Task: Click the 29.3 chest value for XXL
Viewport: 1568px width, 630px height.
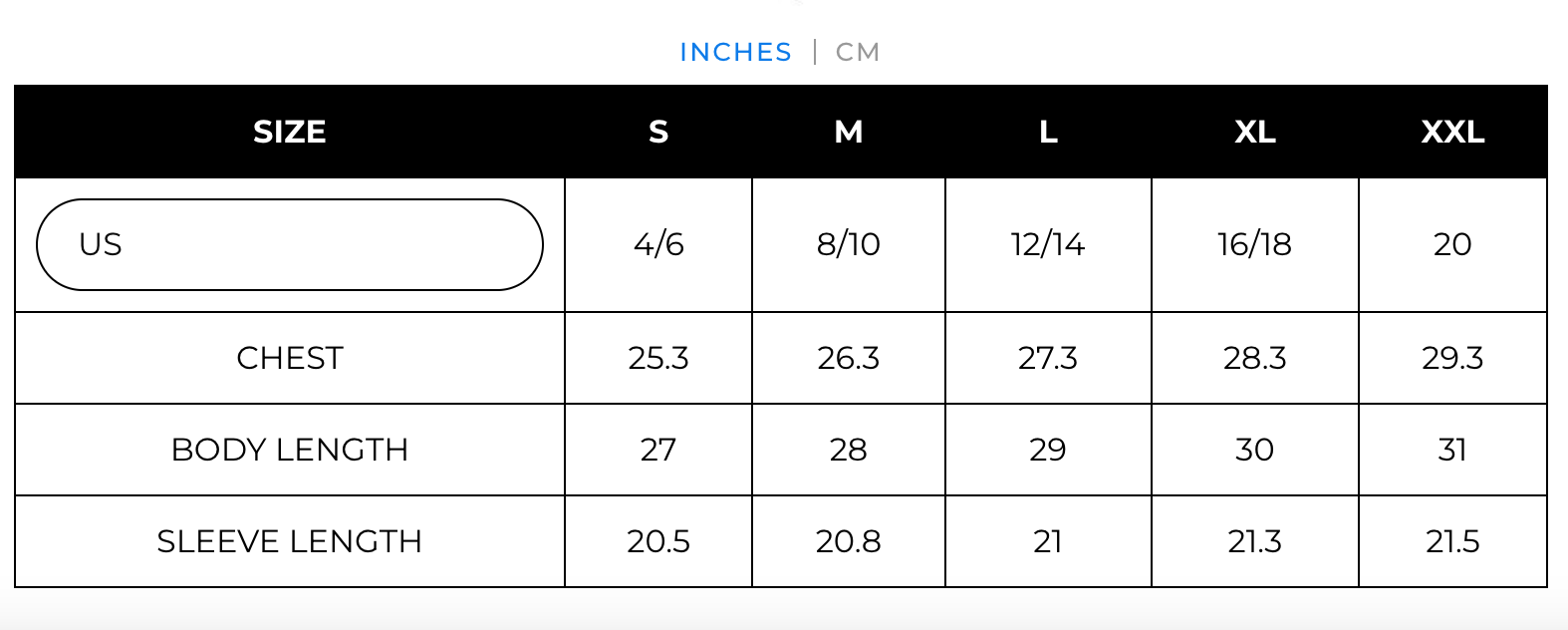Action: point(1452,358)
